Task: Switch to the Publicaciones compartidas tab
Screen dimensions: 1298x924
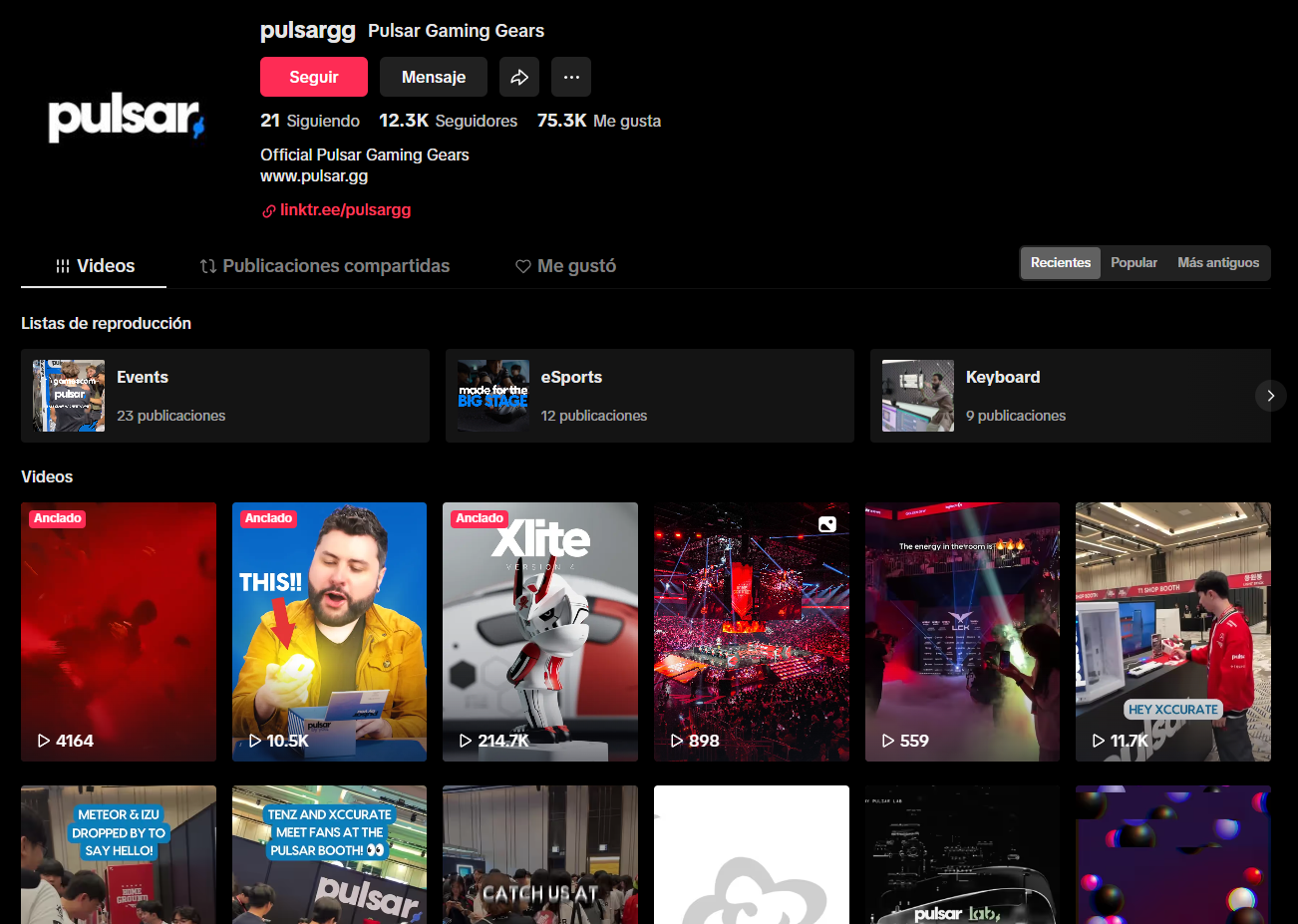Action: pos(325,266)
